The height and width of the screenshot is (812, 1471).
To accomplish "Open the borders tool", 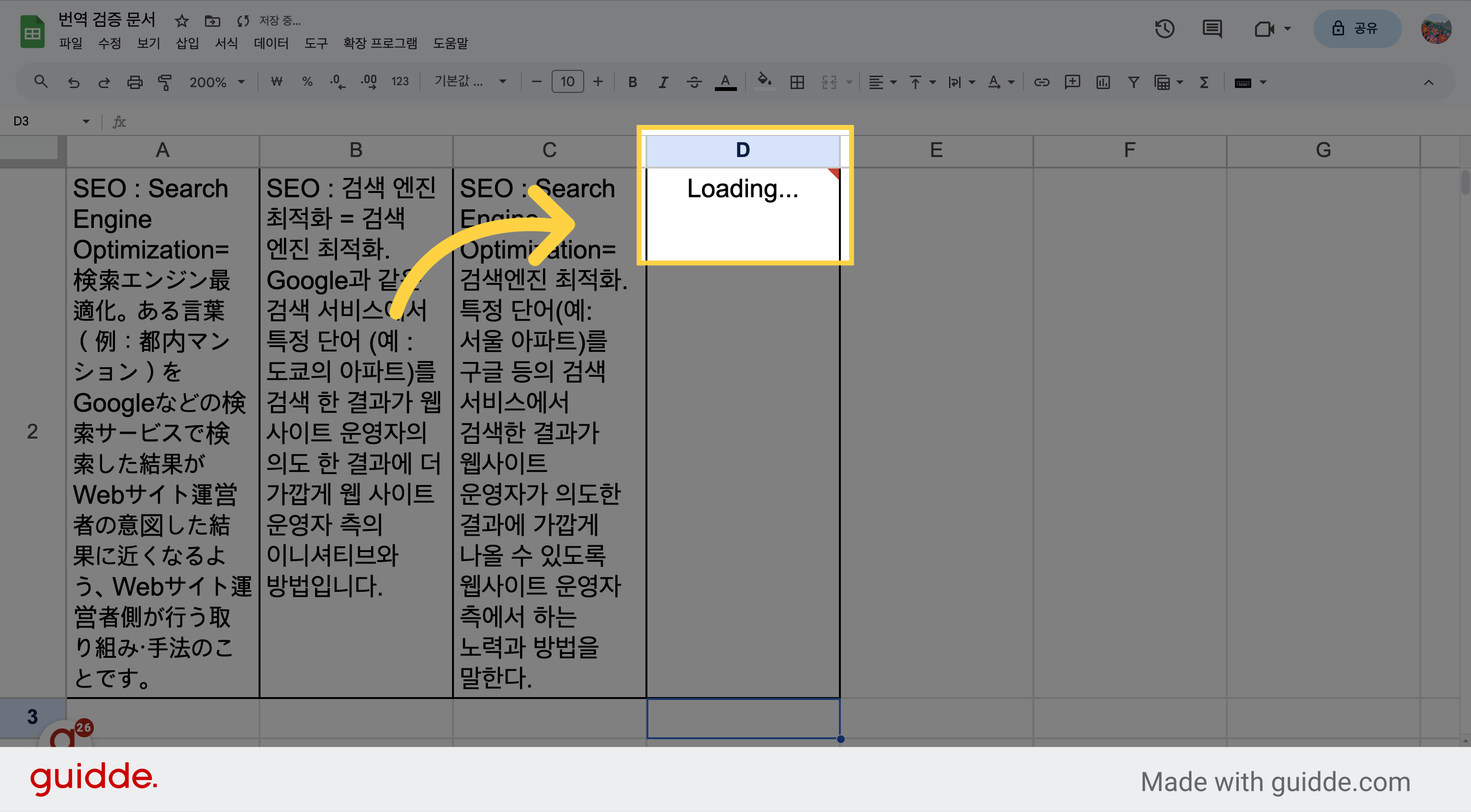I will (797, 82).
